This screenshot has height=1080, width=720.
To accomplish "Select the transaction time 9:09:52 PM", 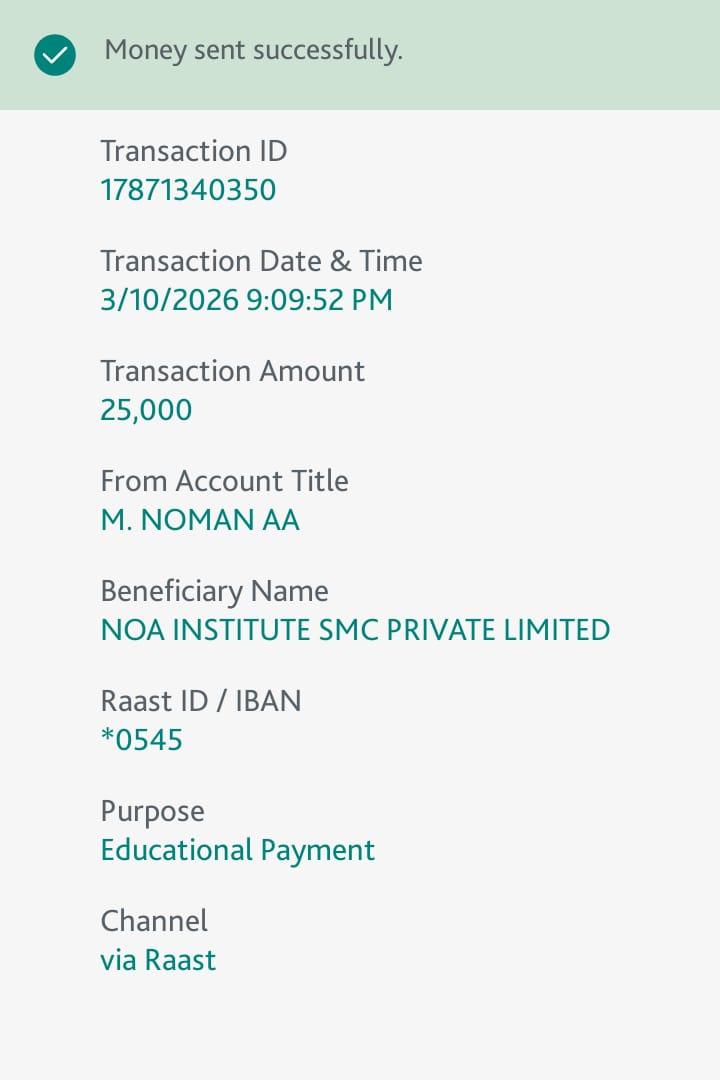I will coord(319,300).
